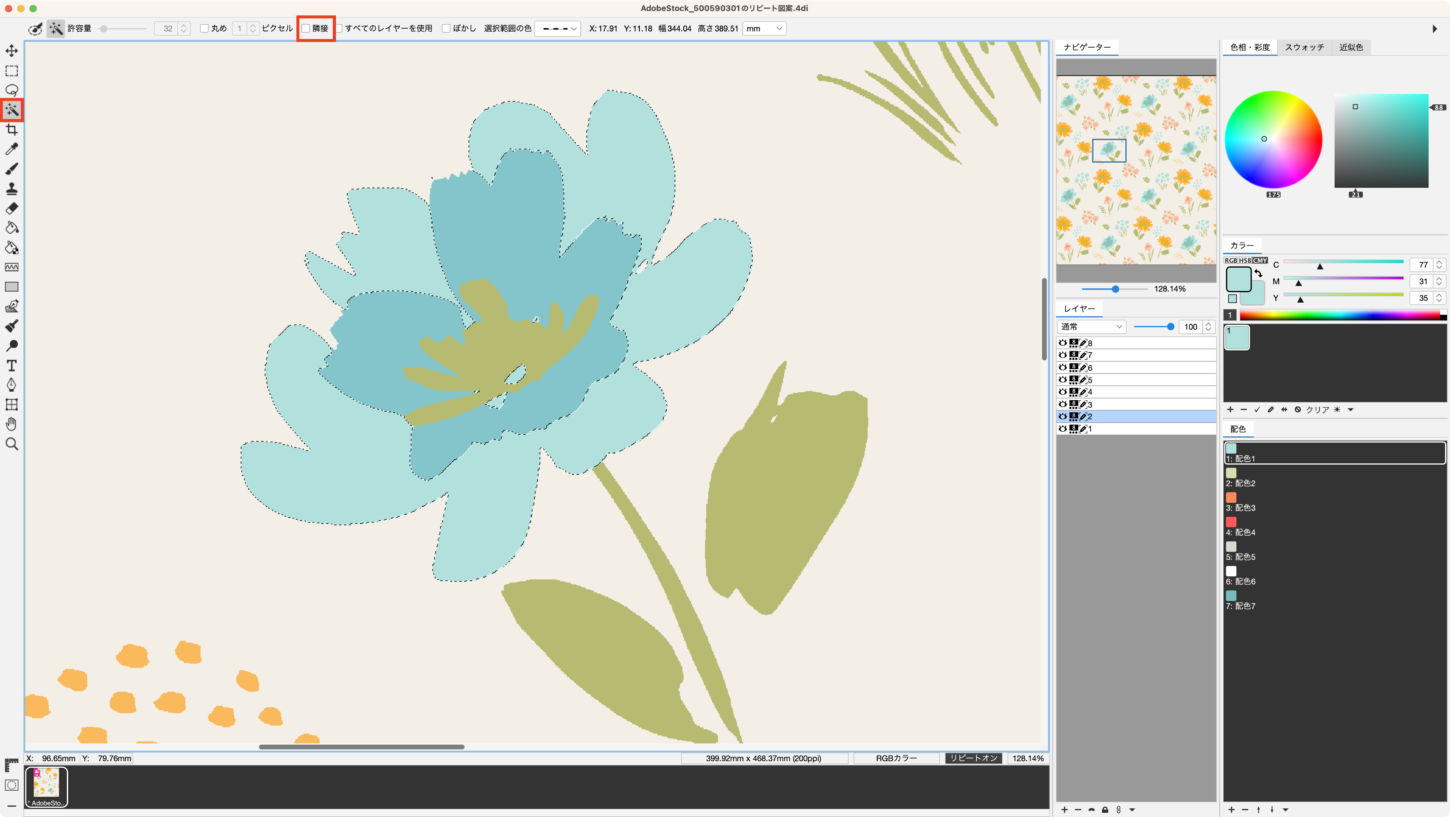Pick the Crop tool
Viewport: 1450px width, 817px height.
coord(12,130)
